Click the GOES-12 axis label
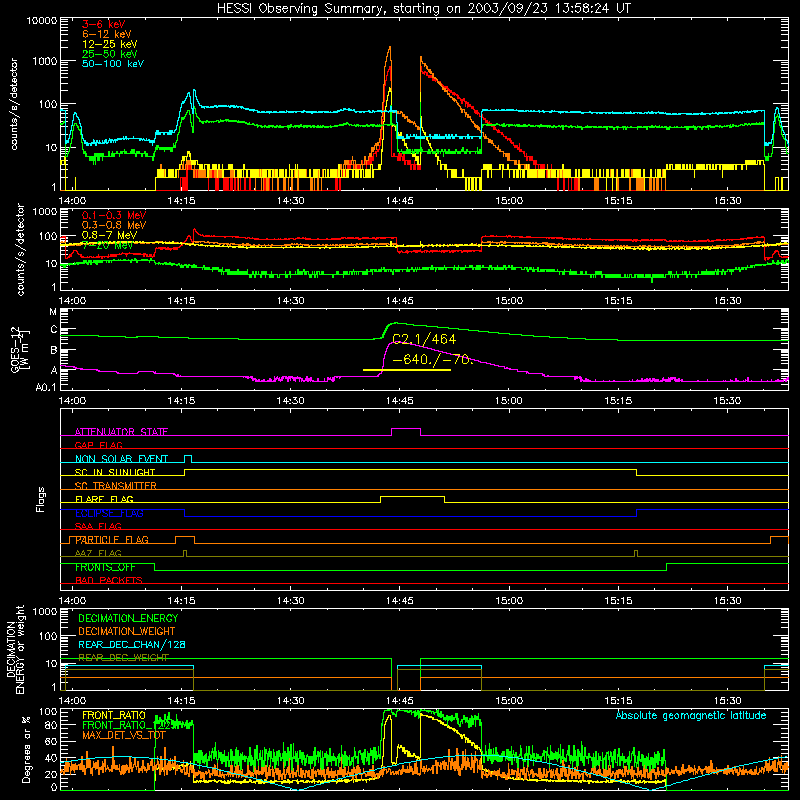The image size is (800, 800). click(x=16, y=349)
